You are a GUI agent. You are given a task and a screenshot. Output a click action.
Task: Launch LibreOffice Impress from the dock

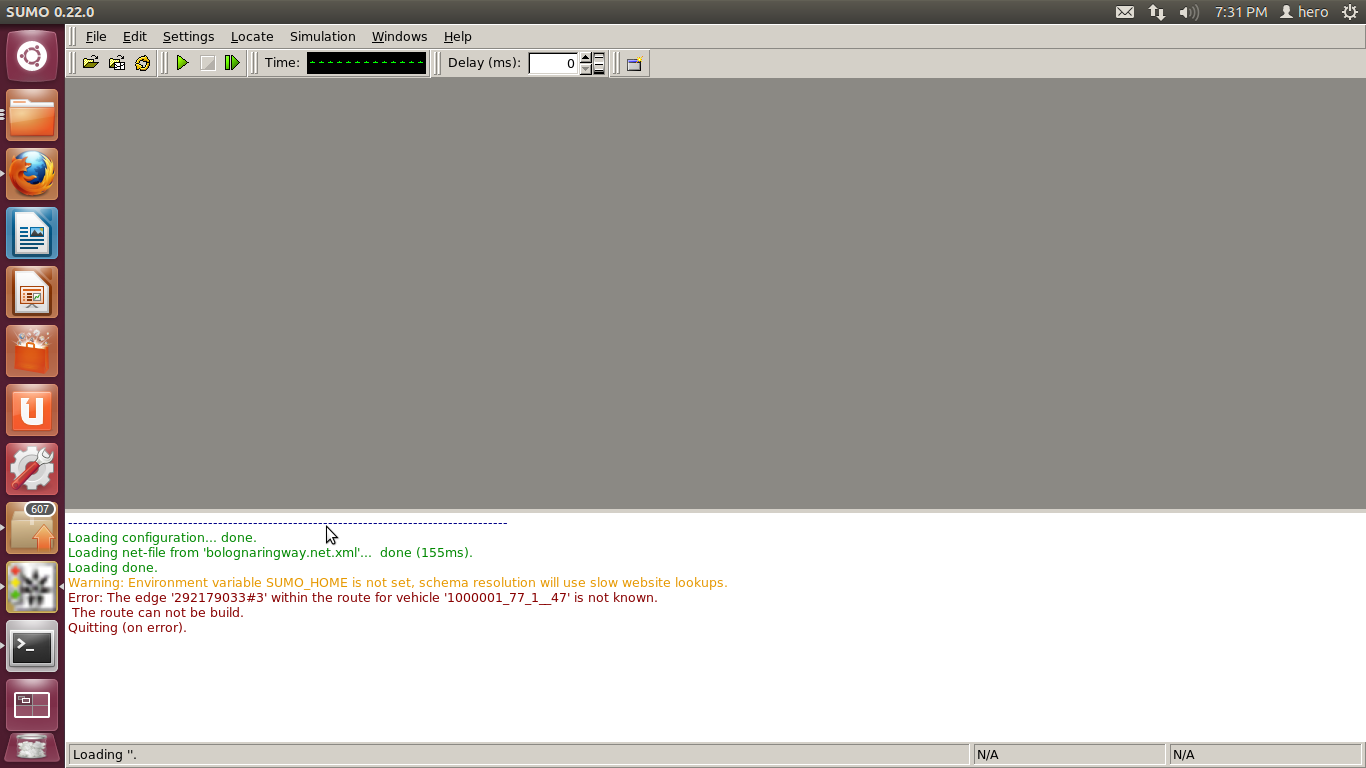[32, 293]
